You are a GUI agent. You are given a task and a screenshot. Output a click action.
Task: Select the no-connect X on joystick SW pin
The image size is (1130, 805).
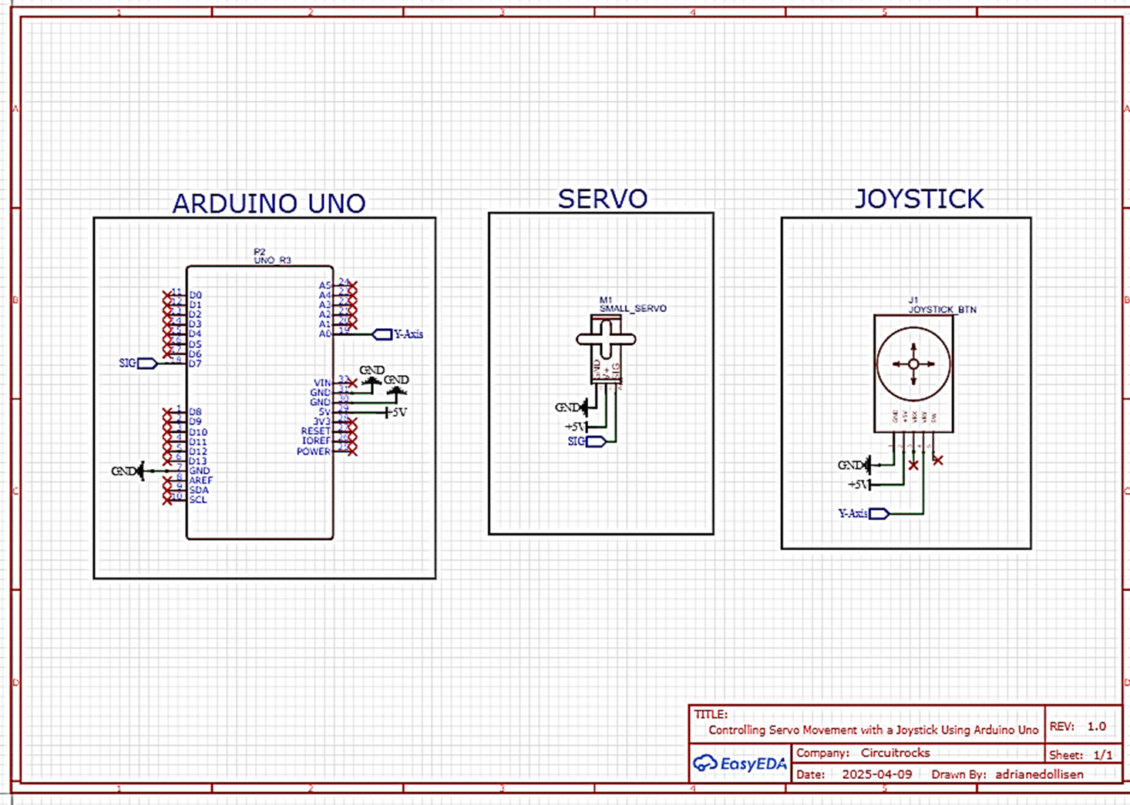pos(938,460)
